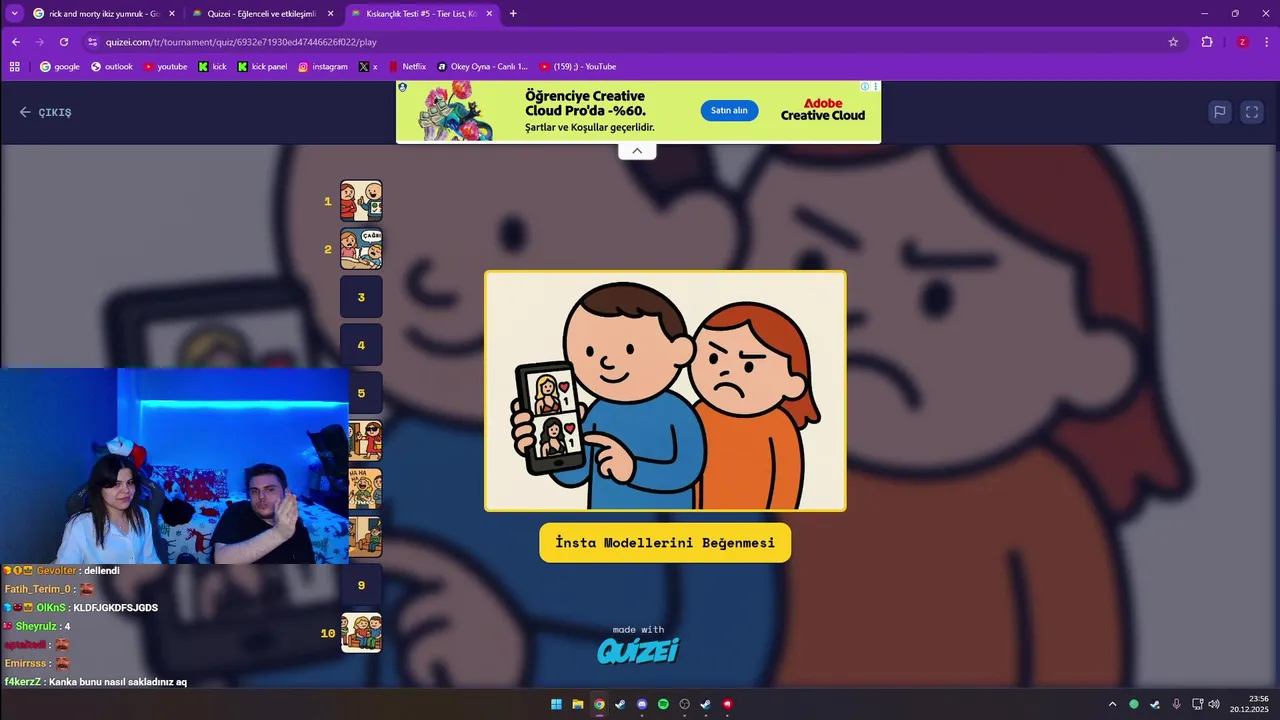Open a new browser tab
Viewport: 1280px width, 720px height.
click(513, 14)
